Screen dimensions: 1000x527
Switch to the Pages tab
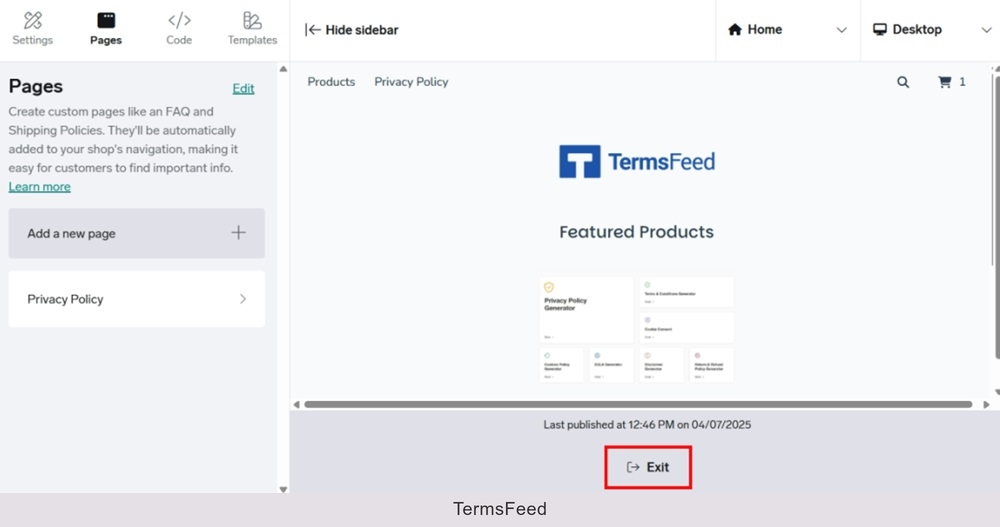pyautogui.click(x=106, y=29)
